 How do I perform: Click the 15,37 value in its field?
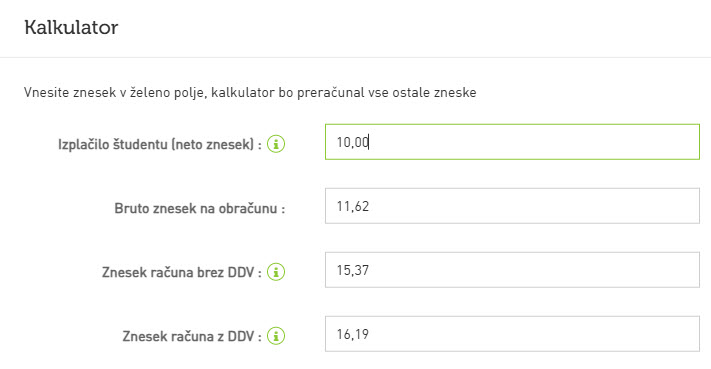352,270
